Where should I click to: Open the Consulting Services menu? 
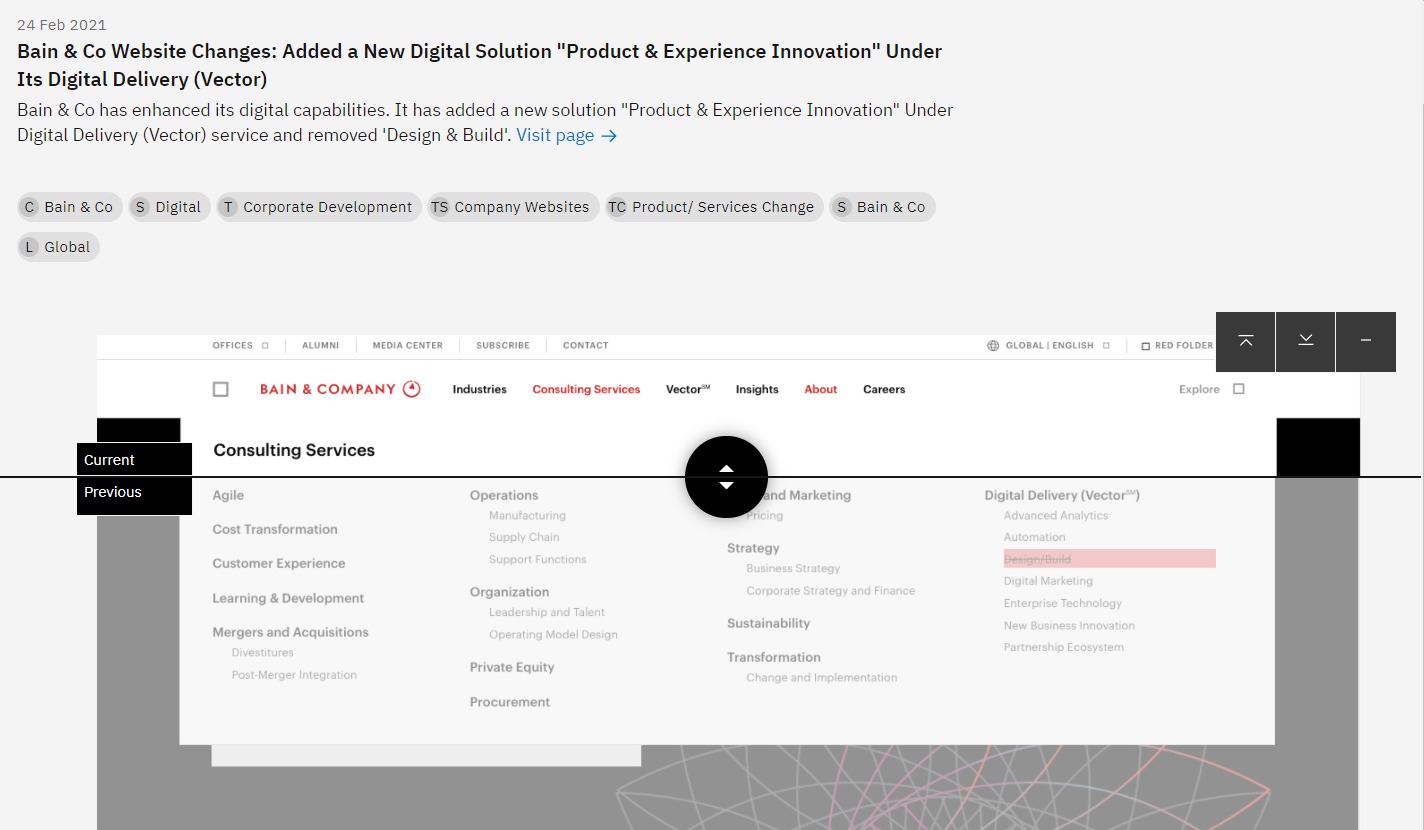[x=586, y=389]
